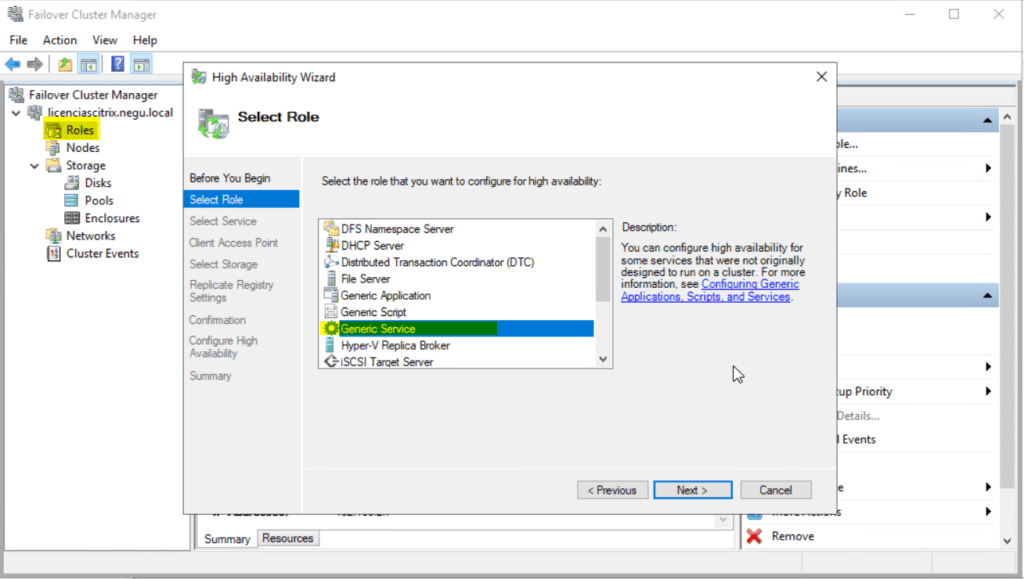Screen dimensions: 1024x579
Task: Open Help using the question mark icon
Action: [x=118, y=63]
